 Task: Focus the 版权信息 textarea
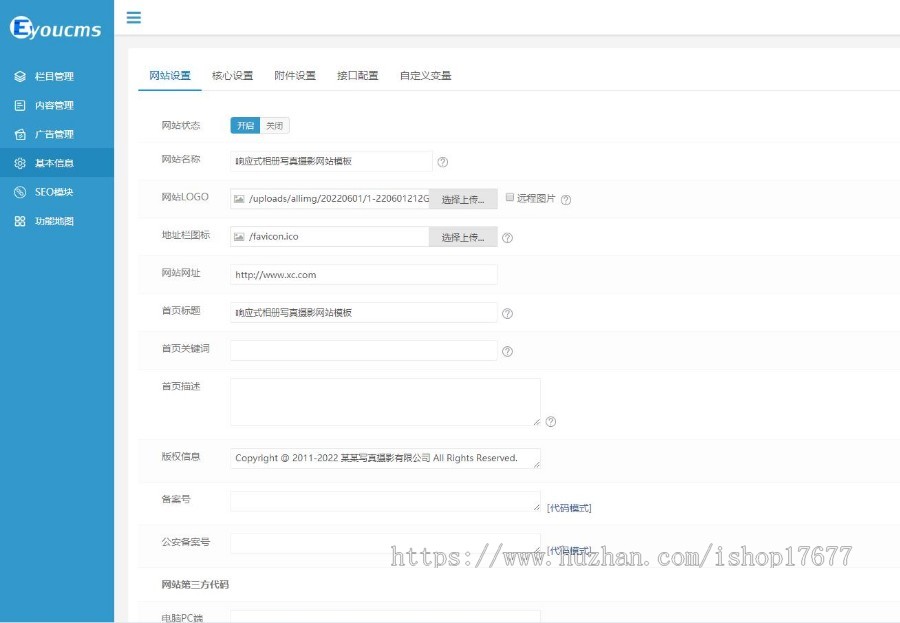tap(385, 458)
